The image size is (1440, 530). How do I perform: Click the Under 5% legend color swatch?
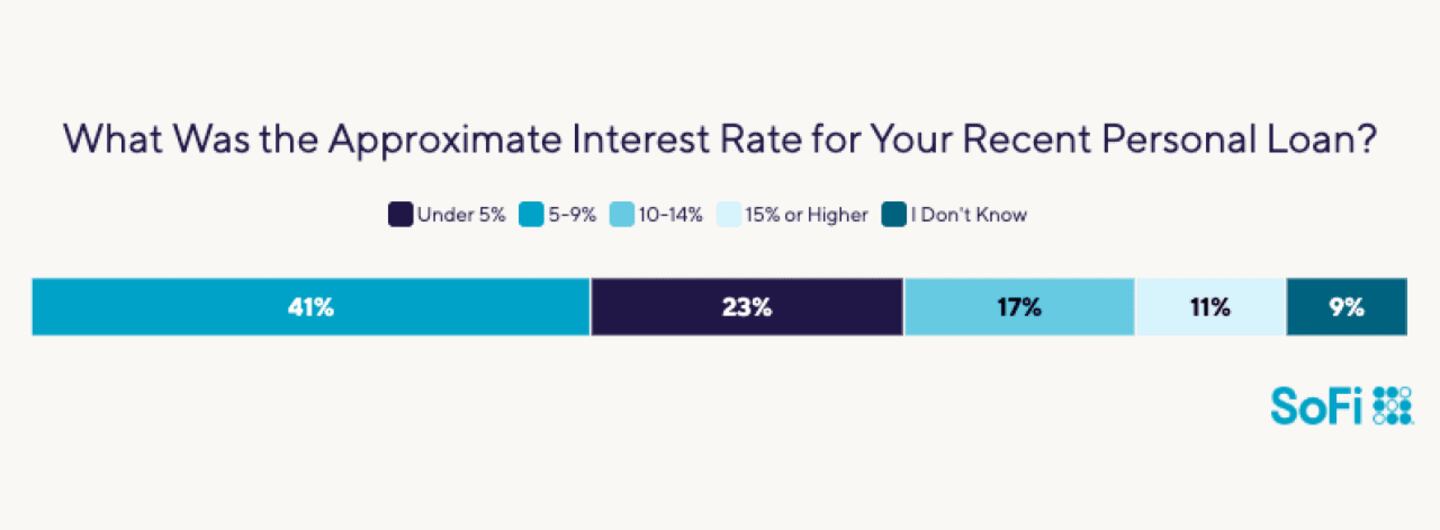[x=400, y=215]
